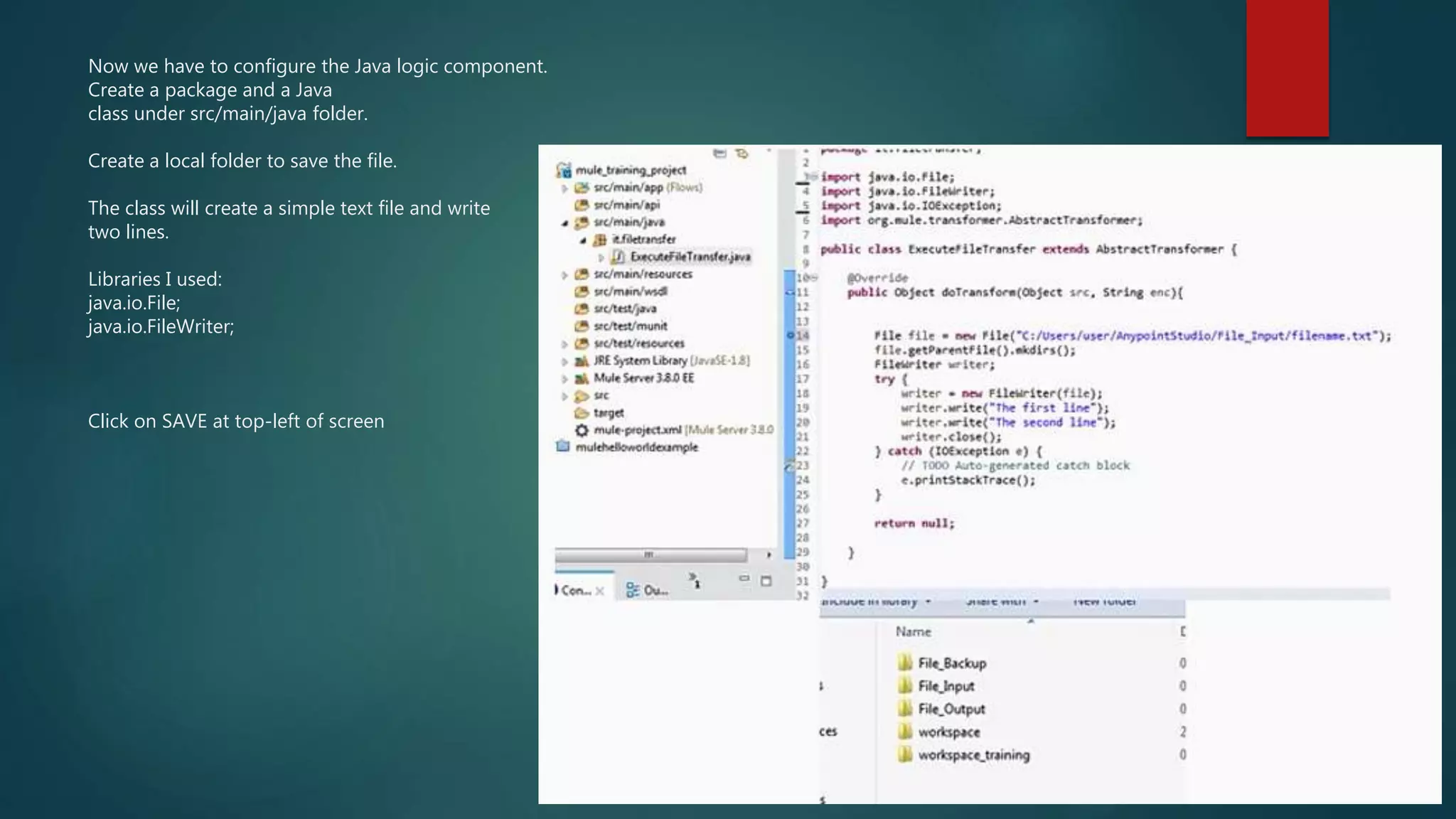Click the word AbstractTransformer in the class declaration

pyautogui.click(x=1159, y=250)
